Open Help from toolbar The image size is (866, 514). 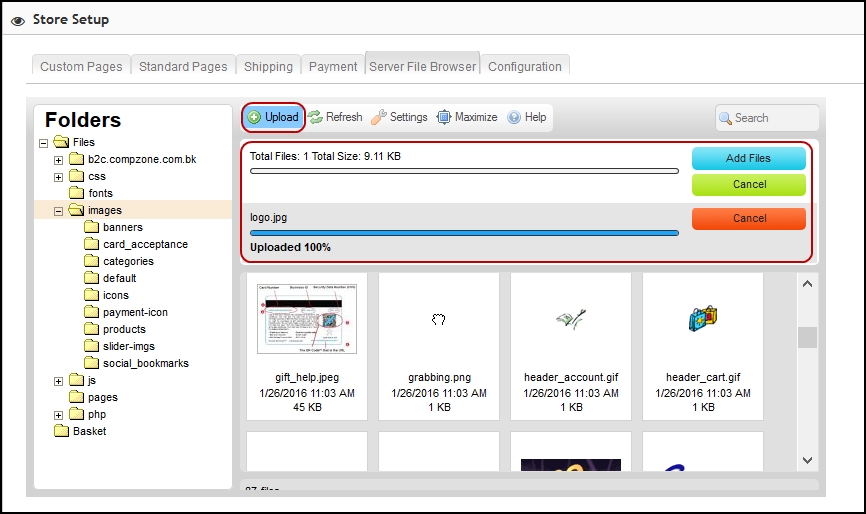(527, 117)
